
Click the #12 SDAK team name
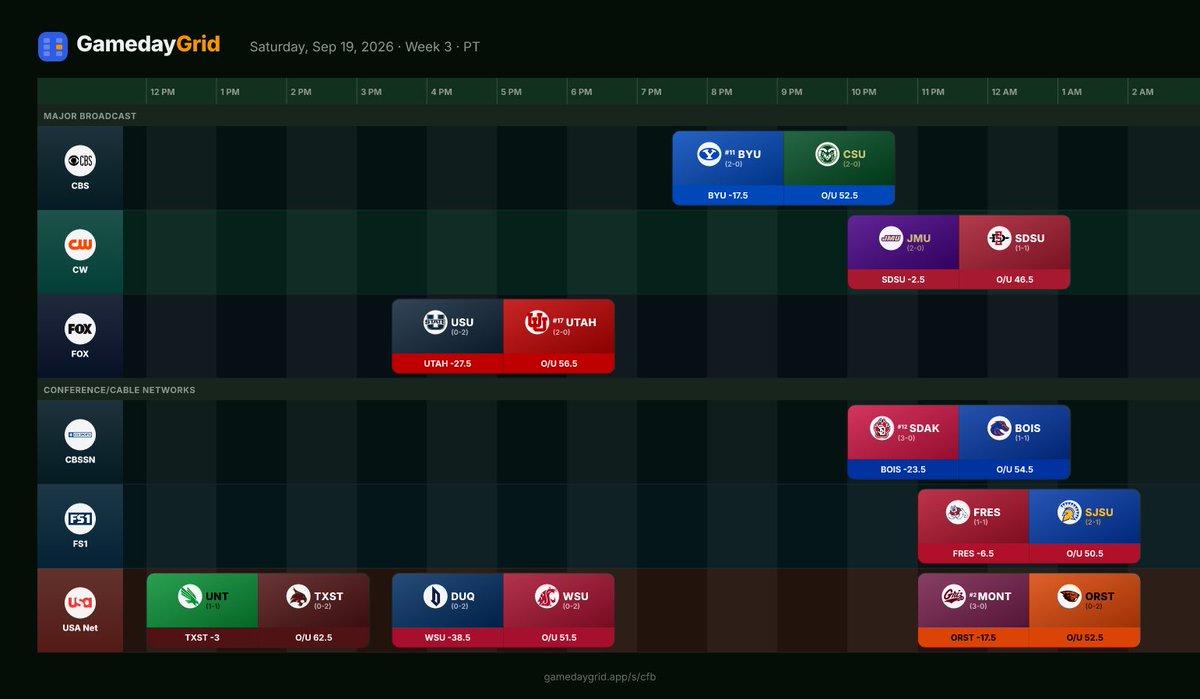pos(918,428)
